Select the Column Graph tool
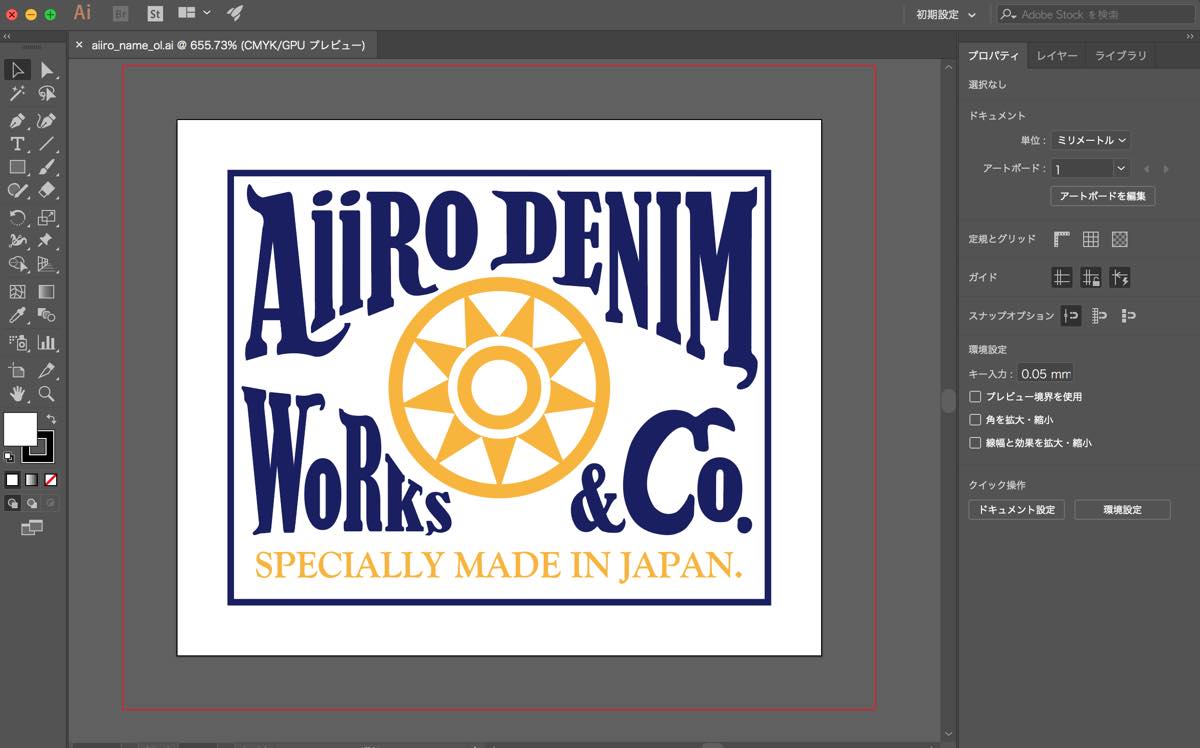 [x=46, y=343]
